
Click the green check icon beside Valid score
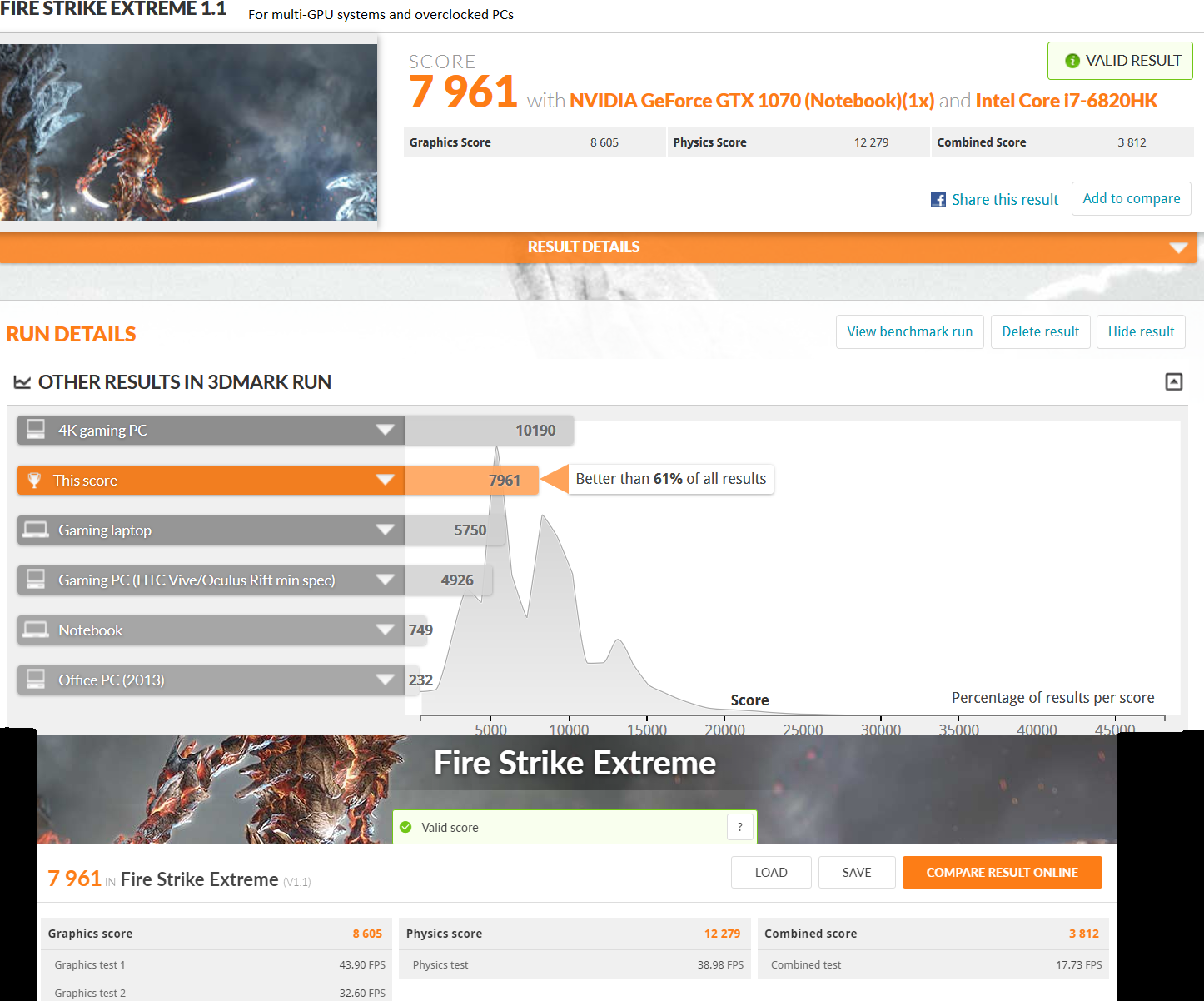point(405,827)
